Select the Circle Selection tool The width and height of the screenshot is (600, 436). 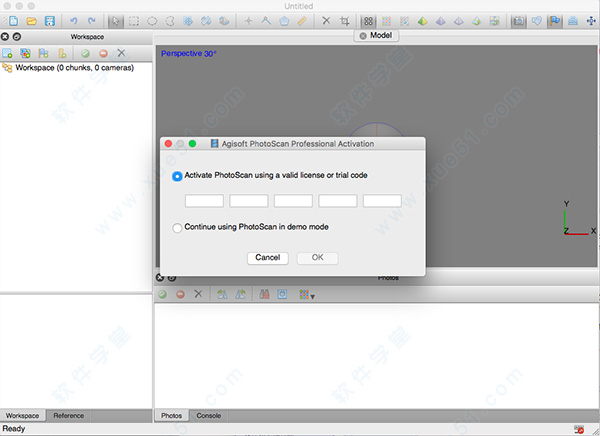pos(152,21)
